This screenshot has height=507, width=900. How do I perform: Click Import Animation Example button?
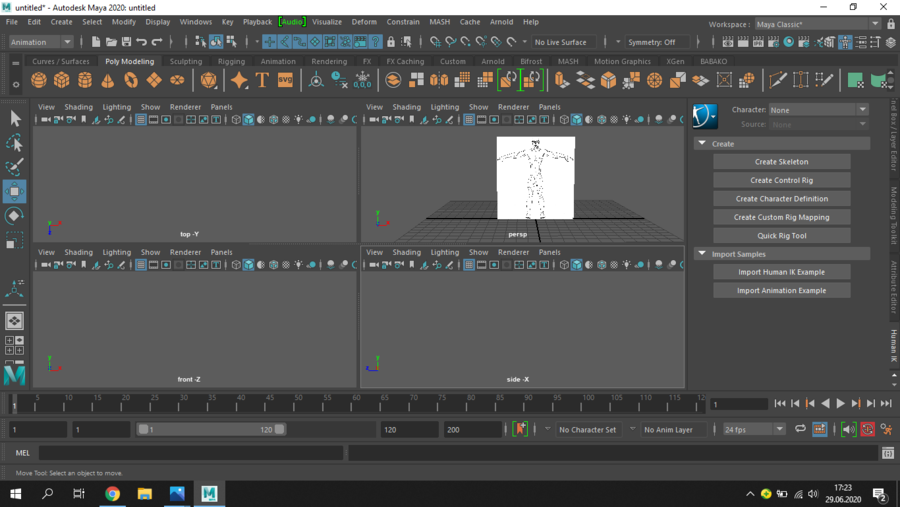(781, 291)
